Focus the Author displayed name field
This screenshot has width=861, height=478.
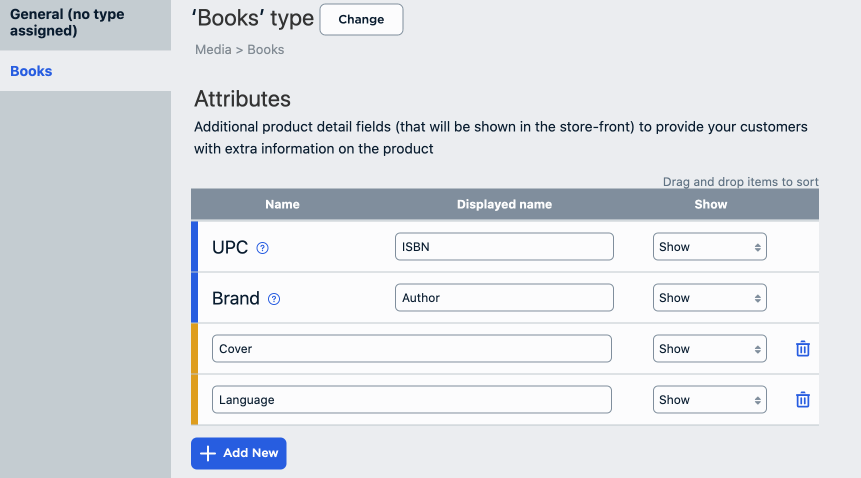click(504, 298)
